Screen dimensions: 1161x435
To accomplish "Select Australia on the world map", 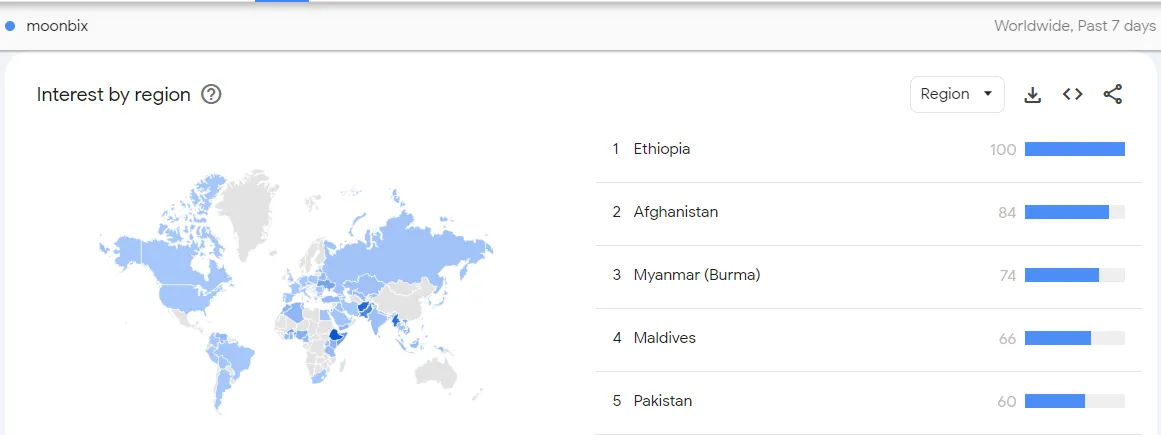I will tap(436, 368).
